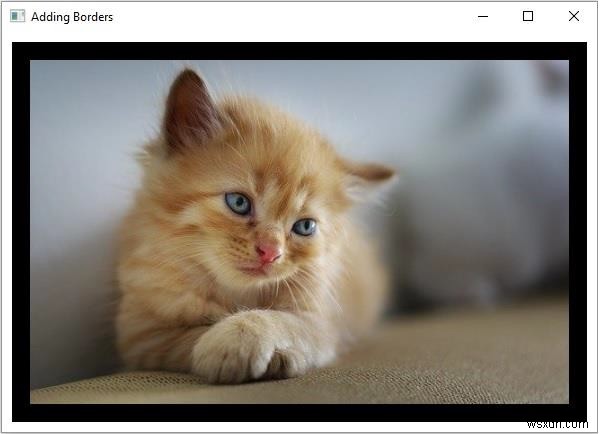
Task: Maximize the Adding Borders window
Action: point(528,16)
